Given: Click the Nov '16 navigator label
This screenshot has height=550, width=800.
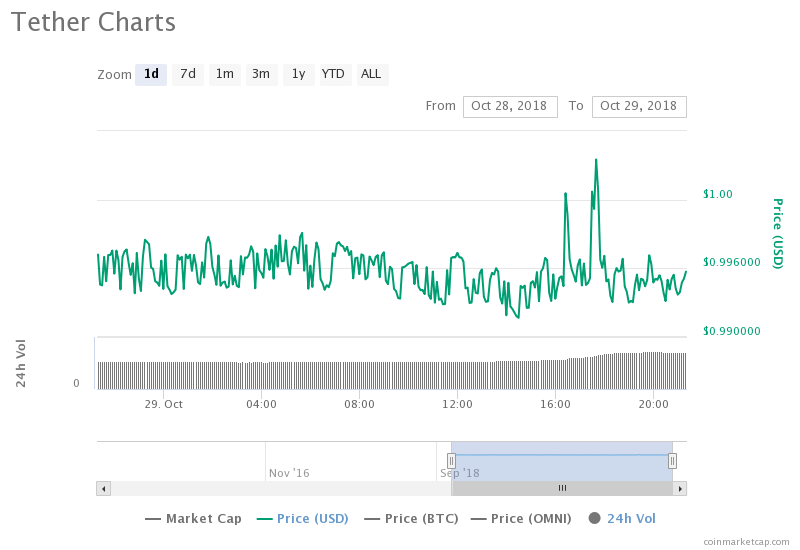Looking at the screenshot, I should coord(289,473).
